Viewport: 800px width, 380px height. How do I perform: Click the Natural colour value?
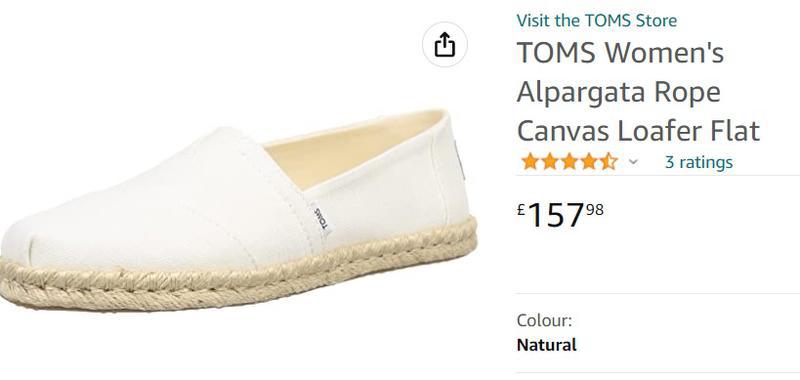(x=546, y=345)
